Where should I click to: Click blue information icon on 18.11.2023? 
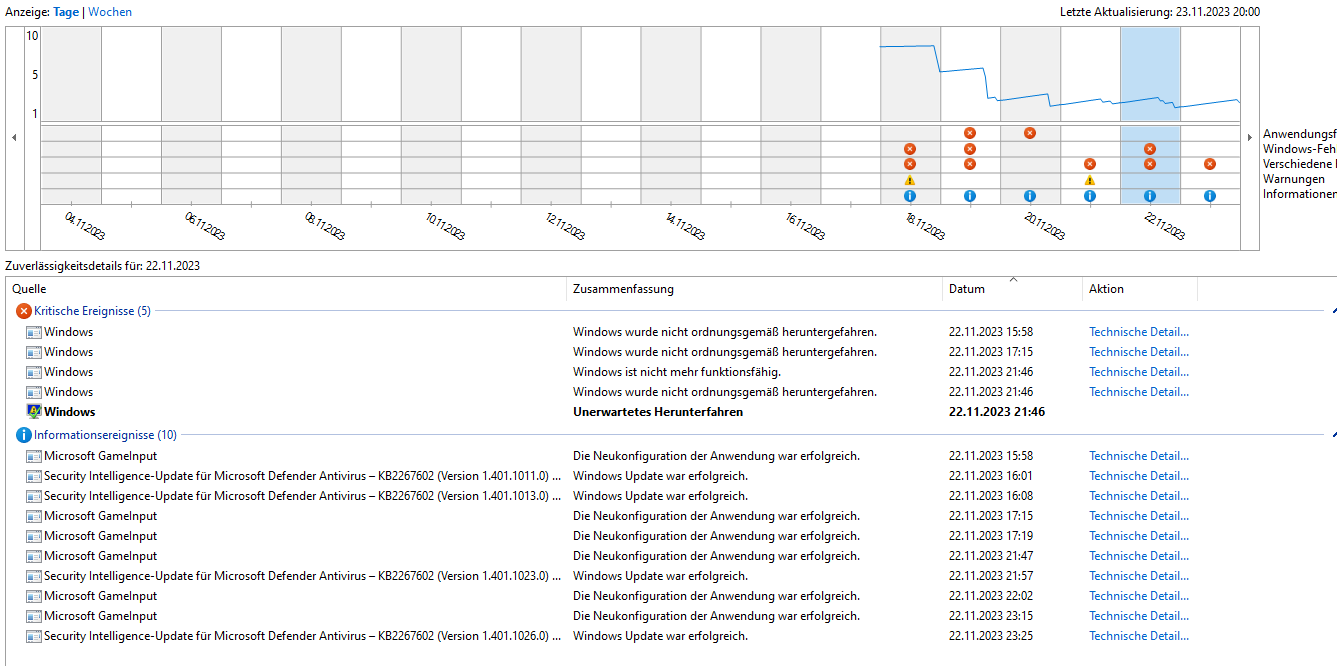pos(910,196)
